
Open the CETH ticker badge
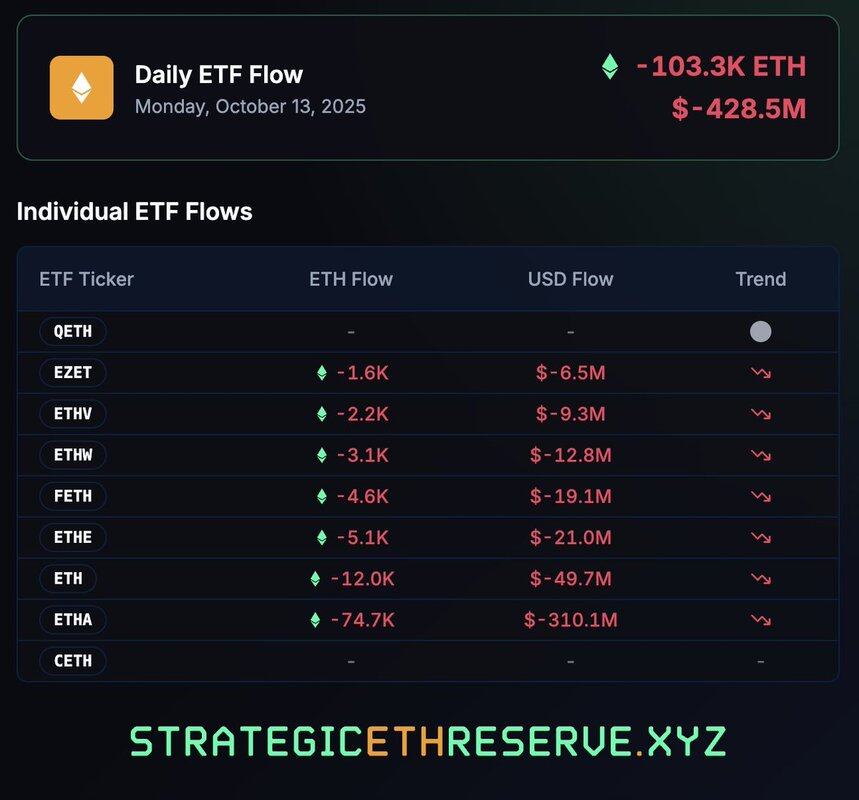tap(73, 661)
